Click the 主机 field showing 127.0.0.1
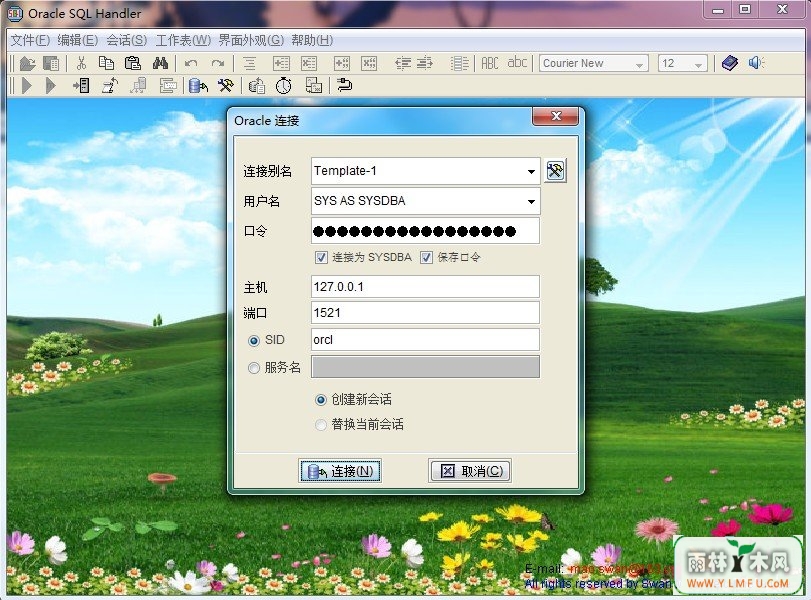 pos(425,287)
